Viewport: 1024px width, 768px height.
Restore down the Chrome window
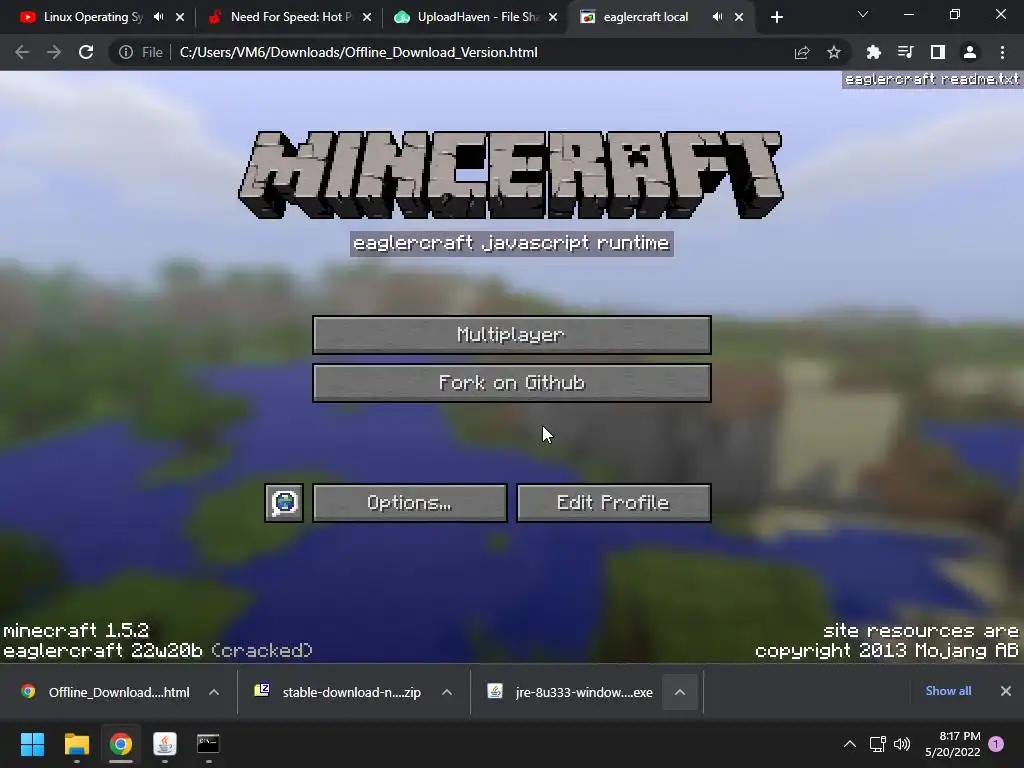pyautogui.click(x=955, y=14)
